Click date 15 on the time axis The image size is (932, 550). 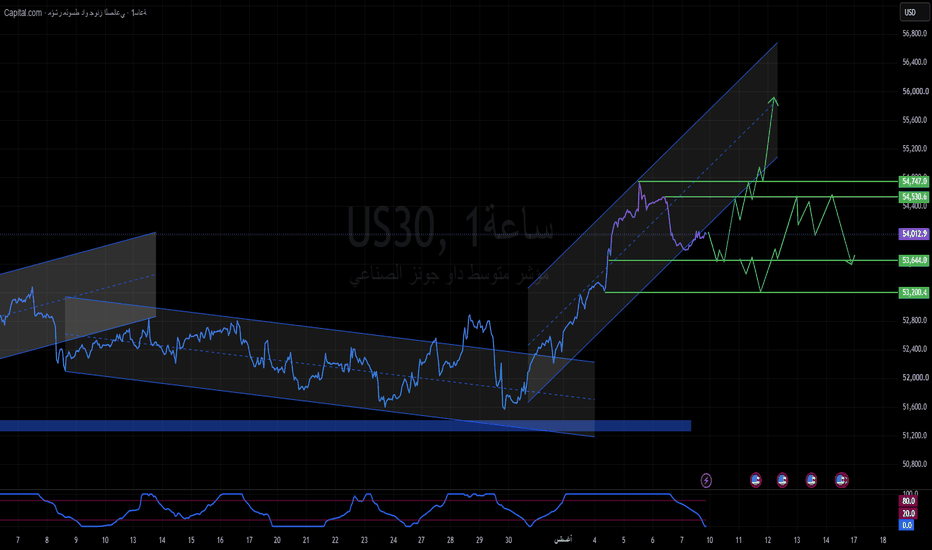(191, 540)
